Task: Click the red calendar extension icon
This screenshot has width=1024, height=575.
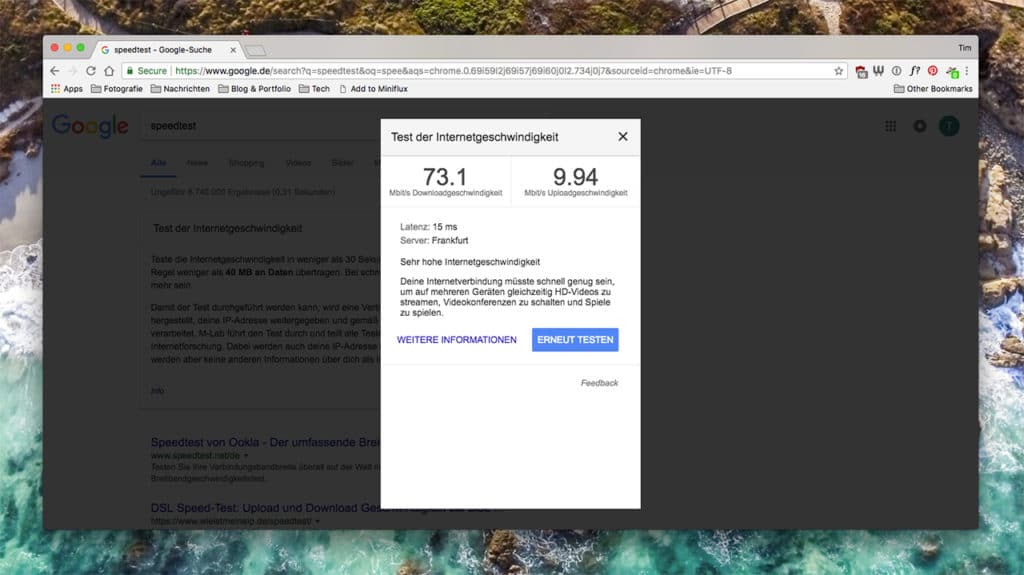Action: point(861,71)
